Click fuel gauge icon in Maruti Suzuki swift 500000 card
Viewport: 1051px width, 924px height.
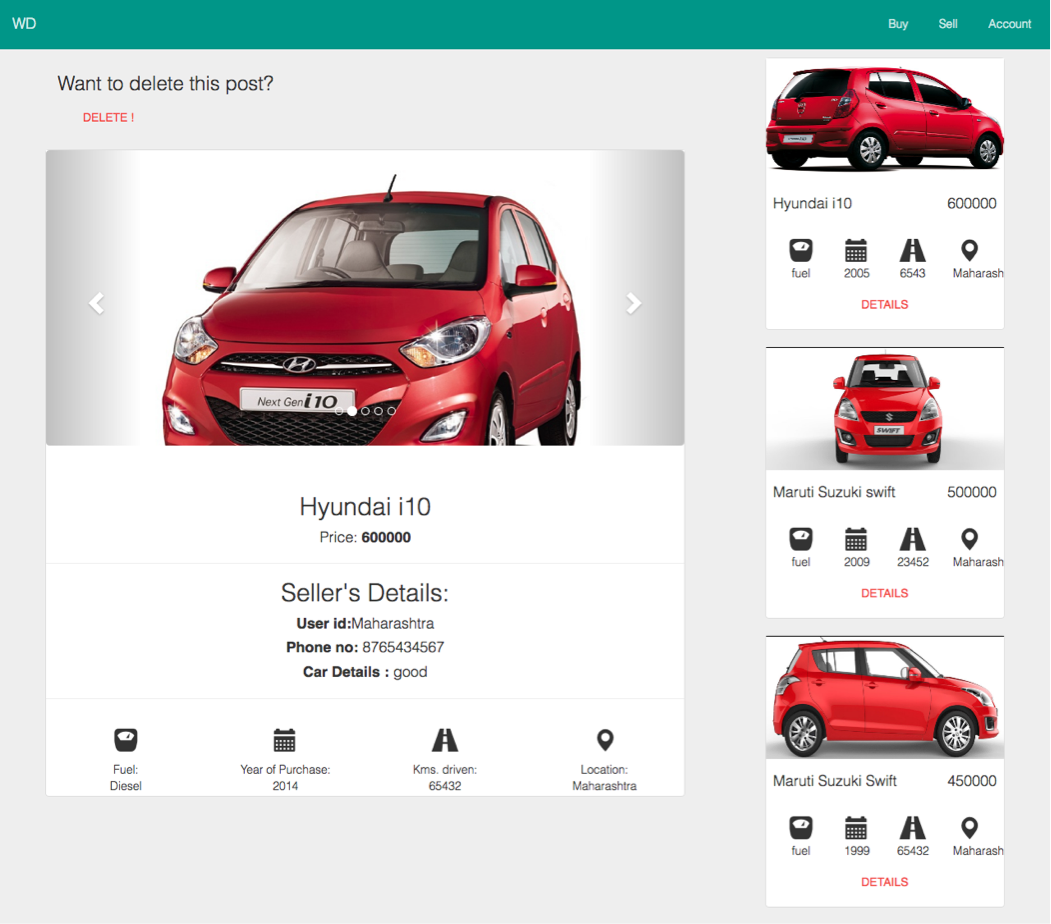click(x=801, y=539)
